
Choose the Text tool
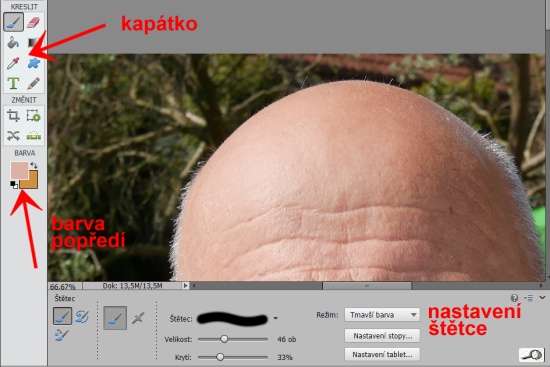pyautogui.click(x=14, y=84)
